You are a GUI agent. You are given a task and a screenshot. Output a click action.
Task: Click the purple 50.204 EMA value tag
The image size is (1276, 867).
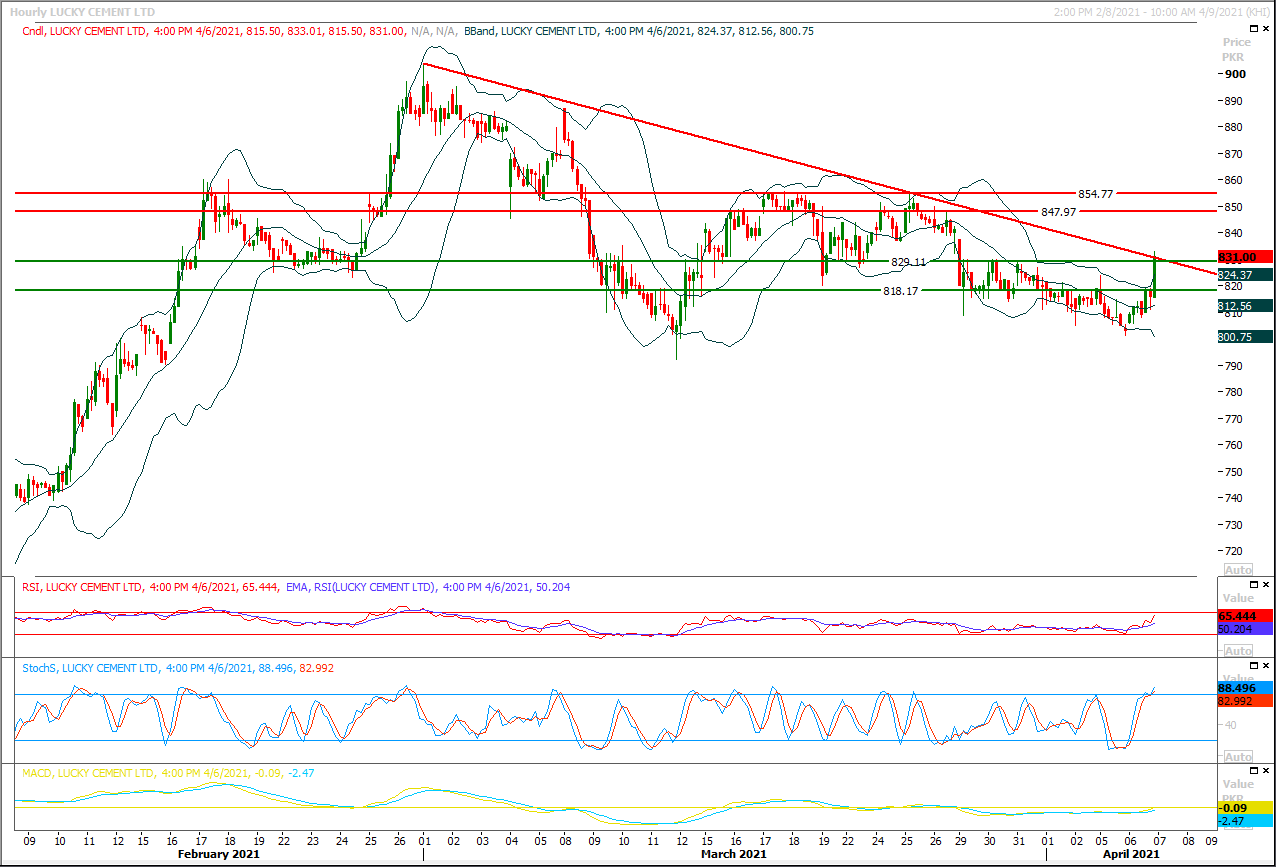coord(1245,629)
